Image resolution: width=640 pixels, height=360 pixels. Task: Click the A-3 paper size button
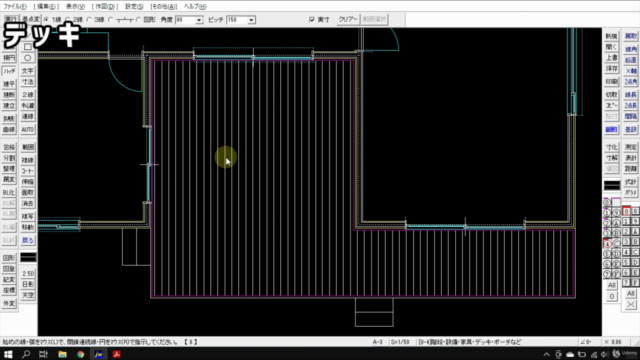pos(378,342)
